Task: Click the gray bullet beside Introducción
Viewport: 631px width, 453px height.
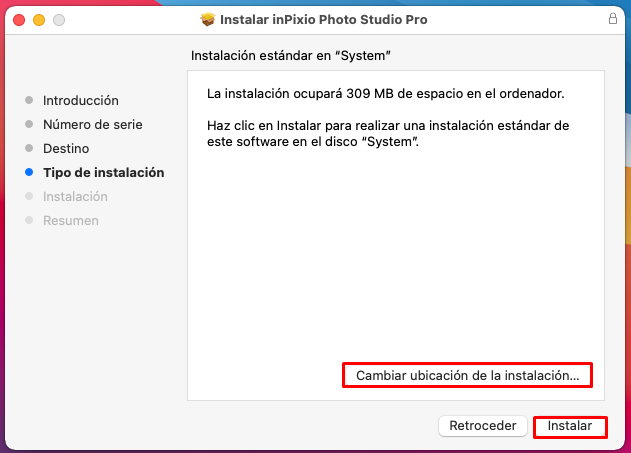Action: [x=29, y=100]
